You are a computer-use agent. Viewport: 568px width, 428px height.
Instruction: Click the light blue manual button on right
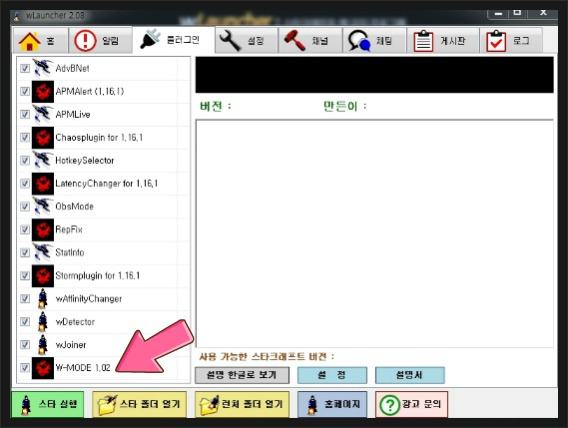point(410,375)
